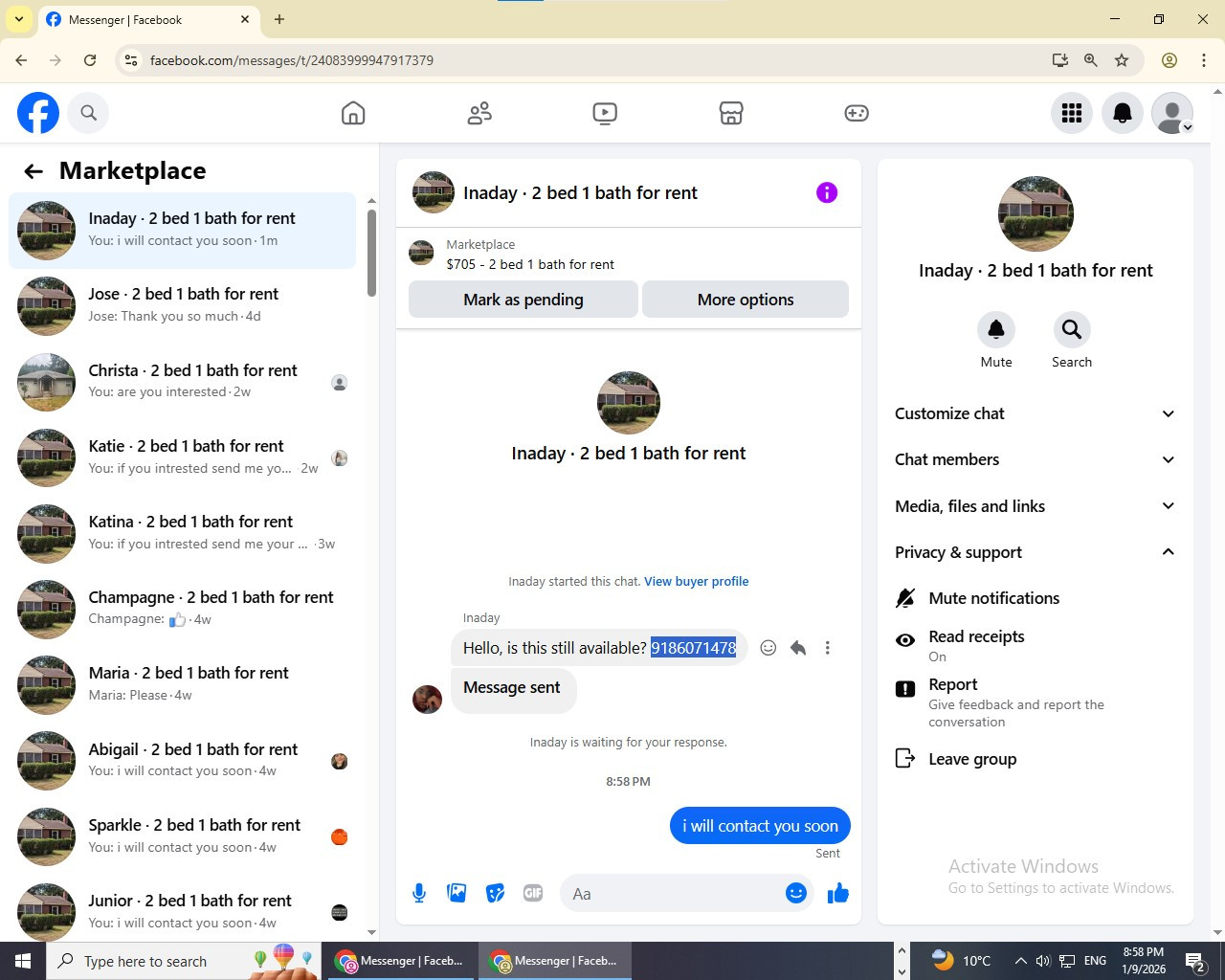This screenshot has width=1225, height=980.
Task: Open the Chrome three-dot menu
Action: click(1204, 60)
